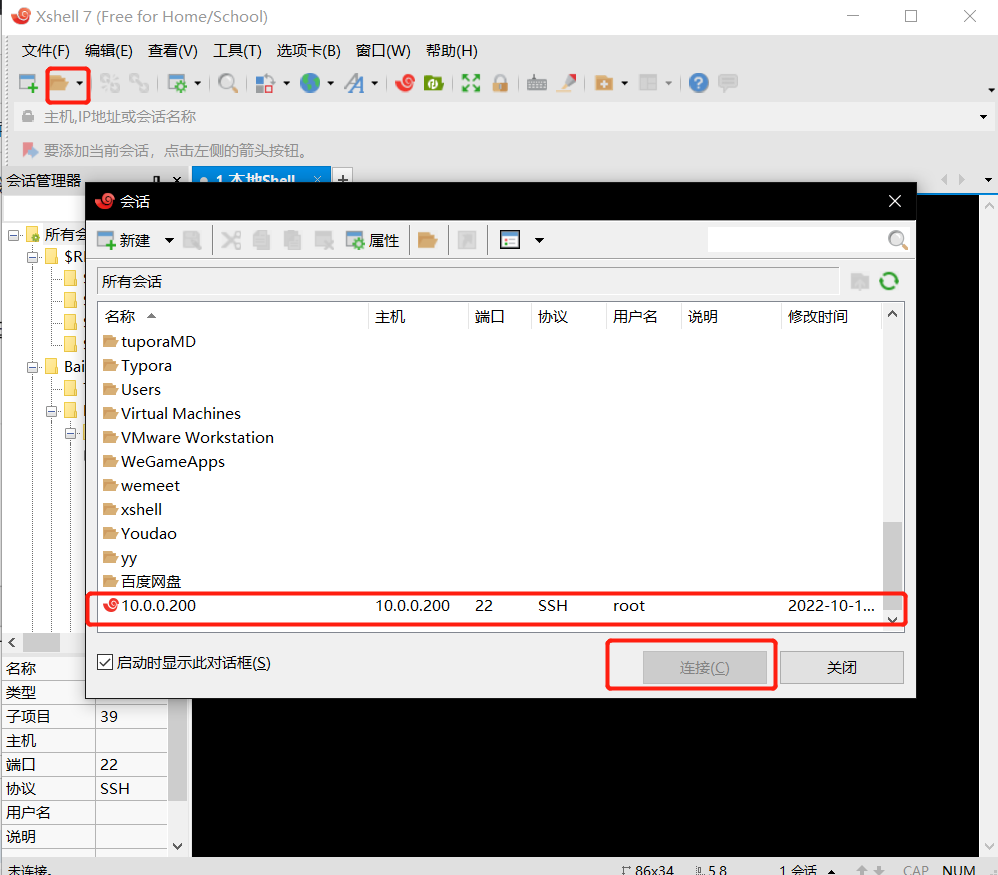Open the 窗口(W) menu
The image size is (998, 875).
383,51
